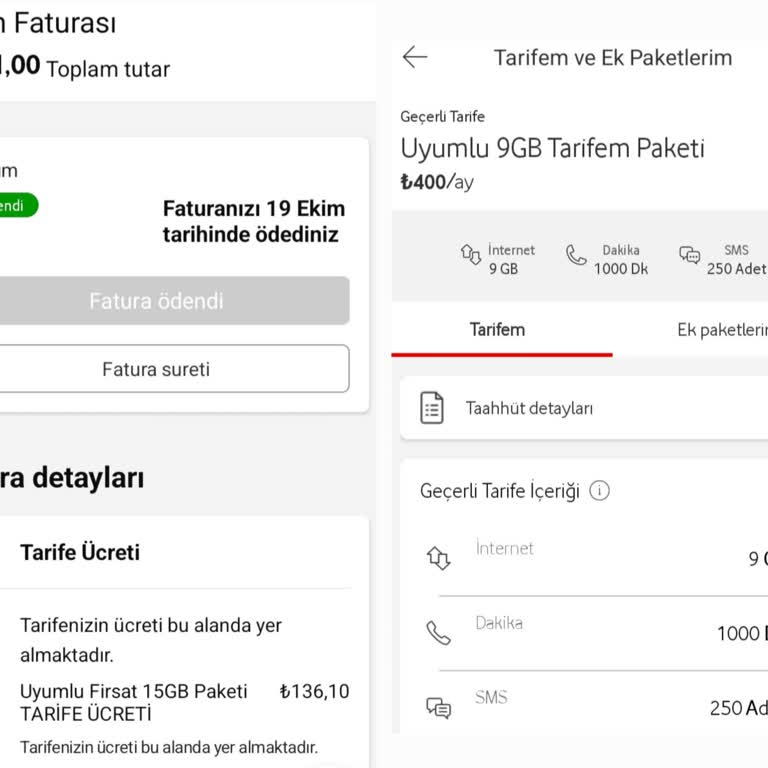Open info icon next to Geçerli Tarife İçeriği
The image size is (768, 768).
pos(599,490)
